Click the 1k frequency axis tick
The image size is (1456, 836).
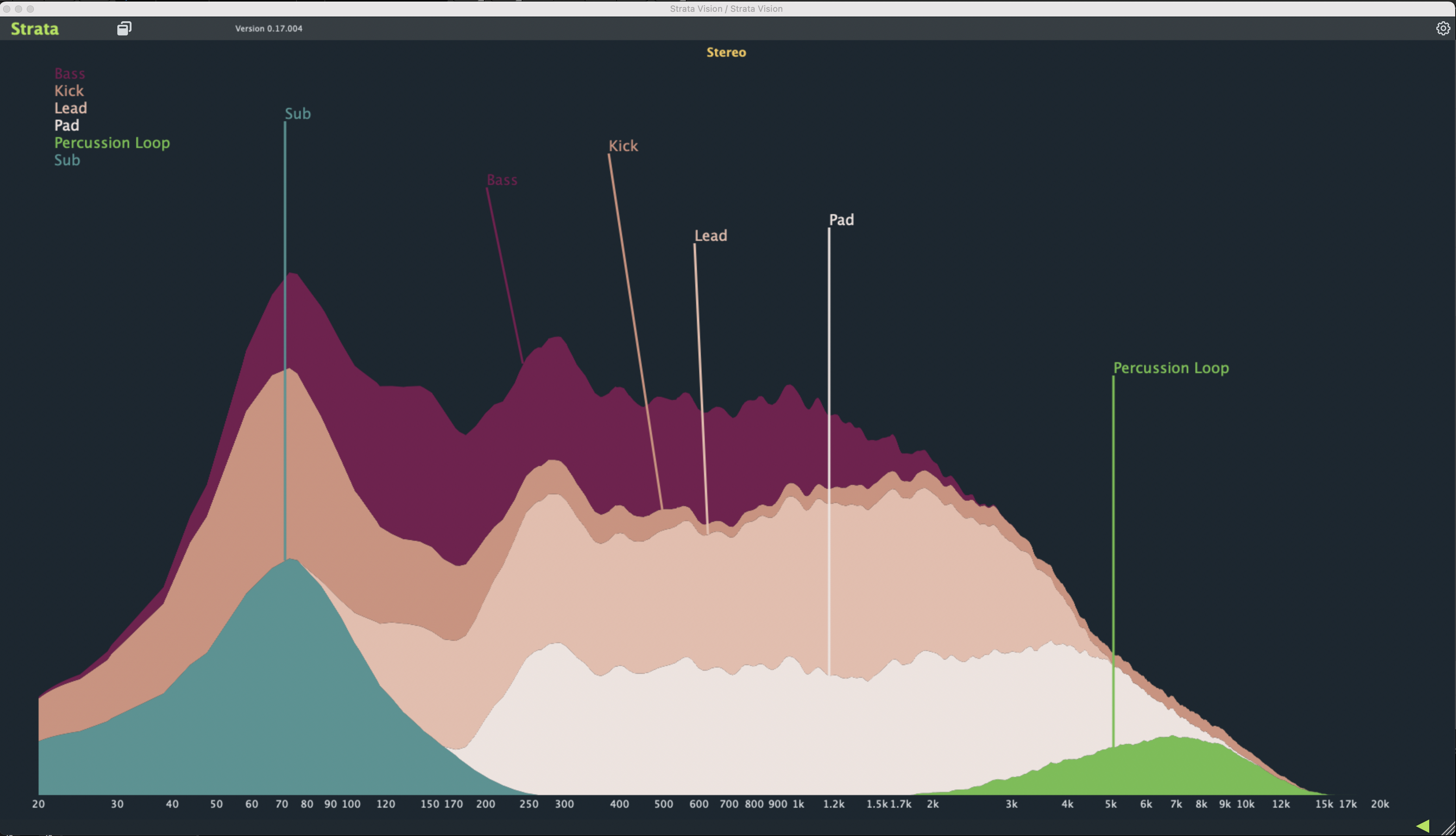pos(798,804)
